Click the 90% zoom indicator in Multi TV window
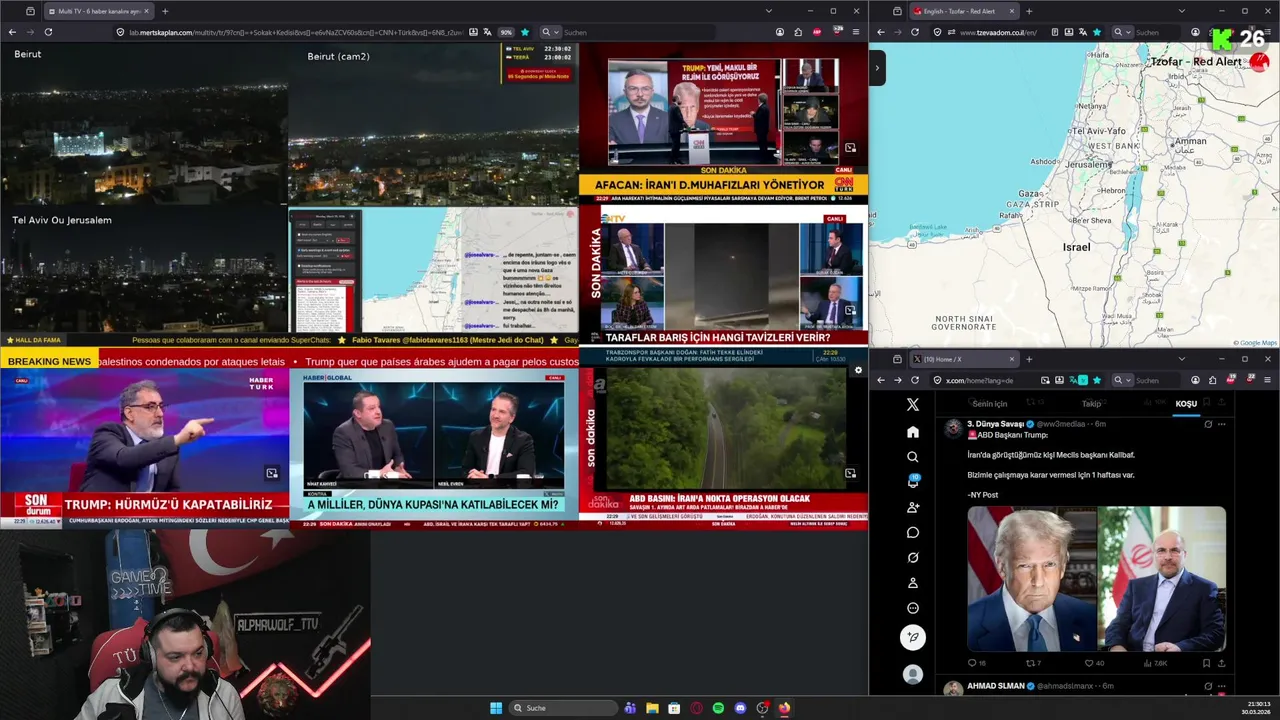The height and width of the screenshot is (720, 1280). [x=506, y=32]
